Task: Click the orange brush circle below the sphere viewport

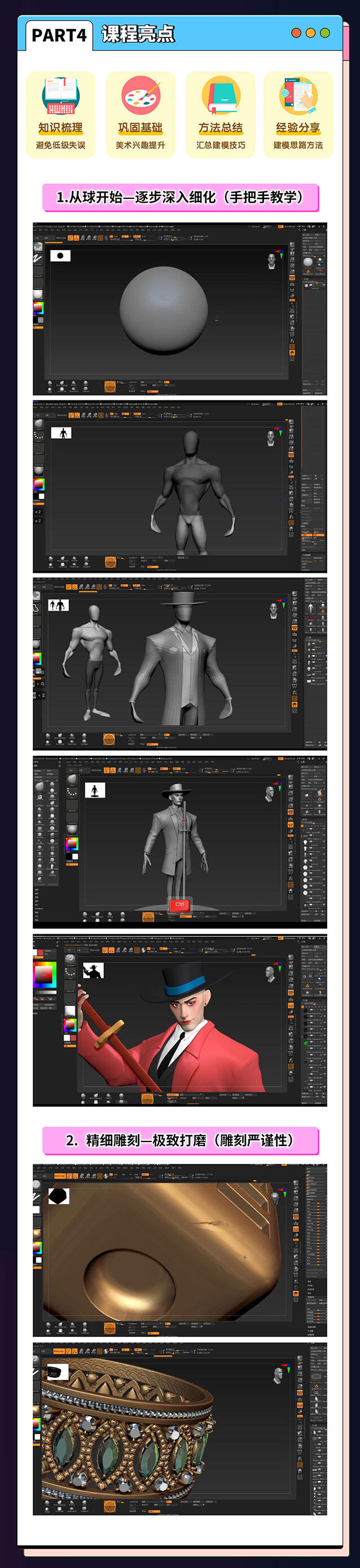Action: [x=110, y=386]
